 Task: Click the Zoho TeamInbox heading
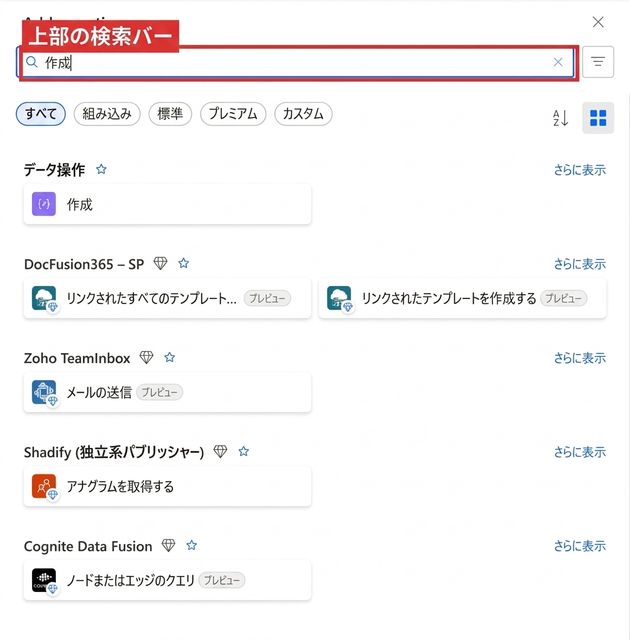click(x=77, y=358)
